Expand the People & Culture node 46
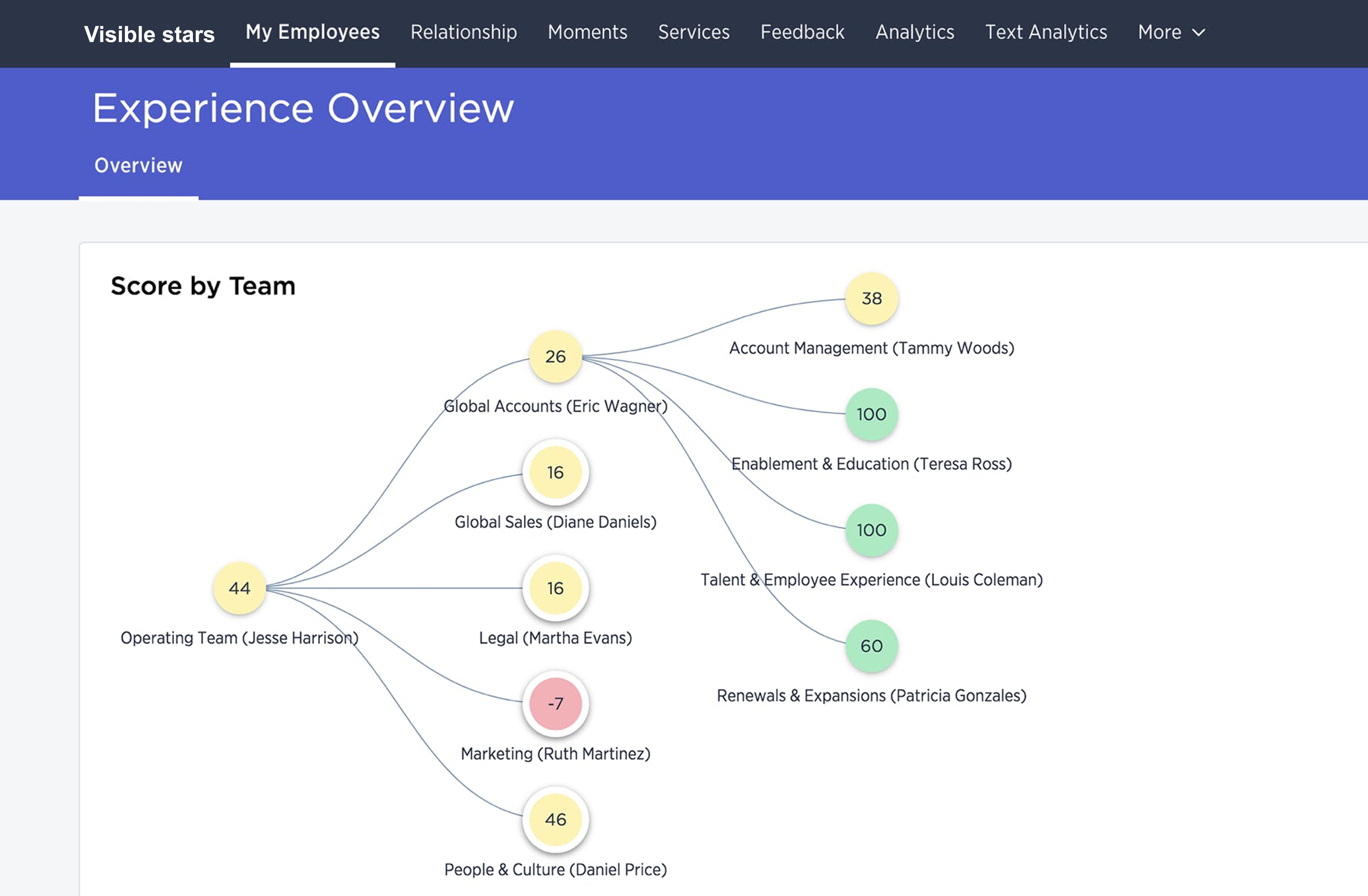This screenshot has height=896, width=1368. coord(555,820)
